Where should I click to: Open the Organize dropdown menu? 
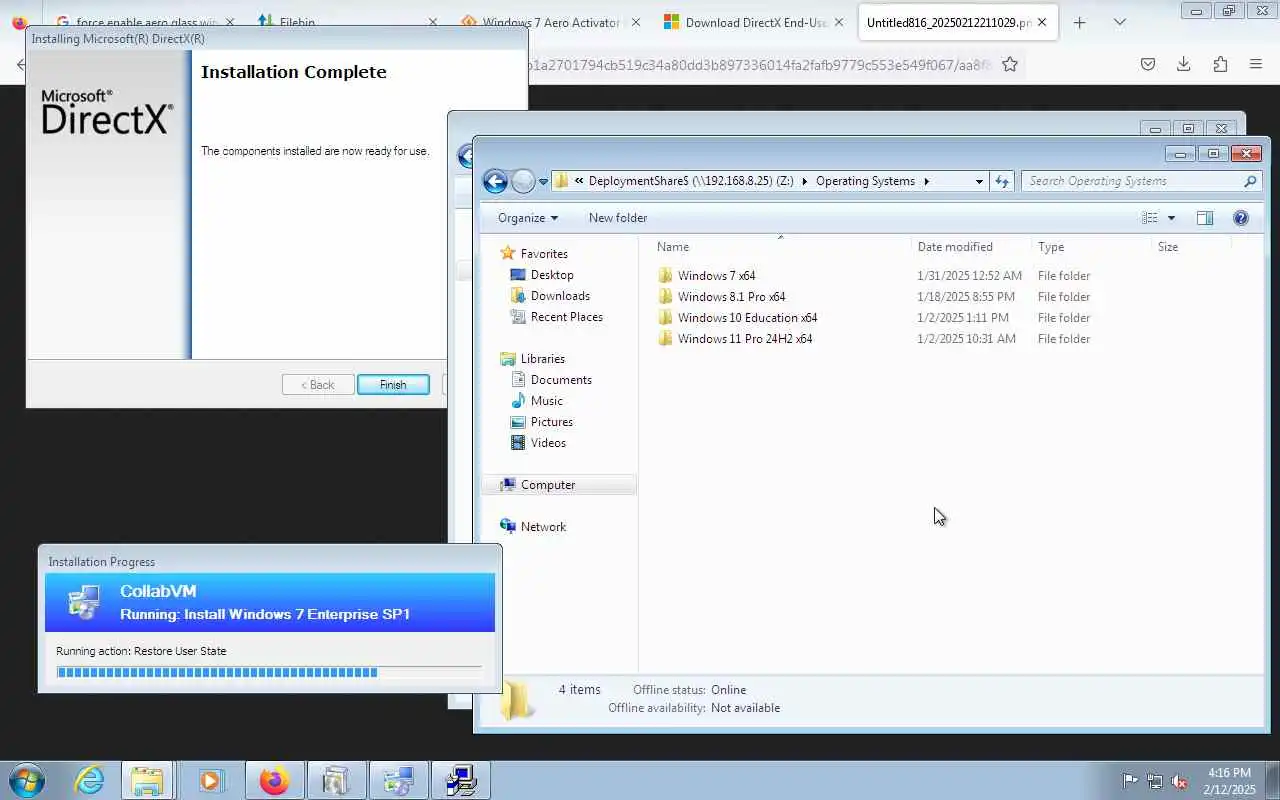(527, 218)
